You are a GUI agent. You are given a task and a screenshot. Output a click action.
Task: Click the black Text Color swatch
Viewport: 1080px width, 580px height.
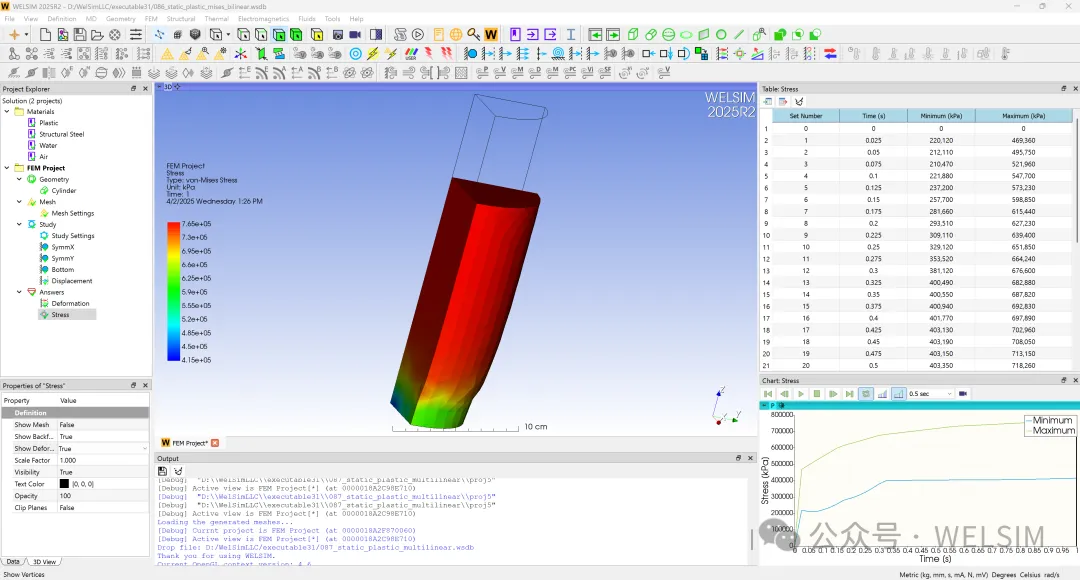tap(64, 484)
